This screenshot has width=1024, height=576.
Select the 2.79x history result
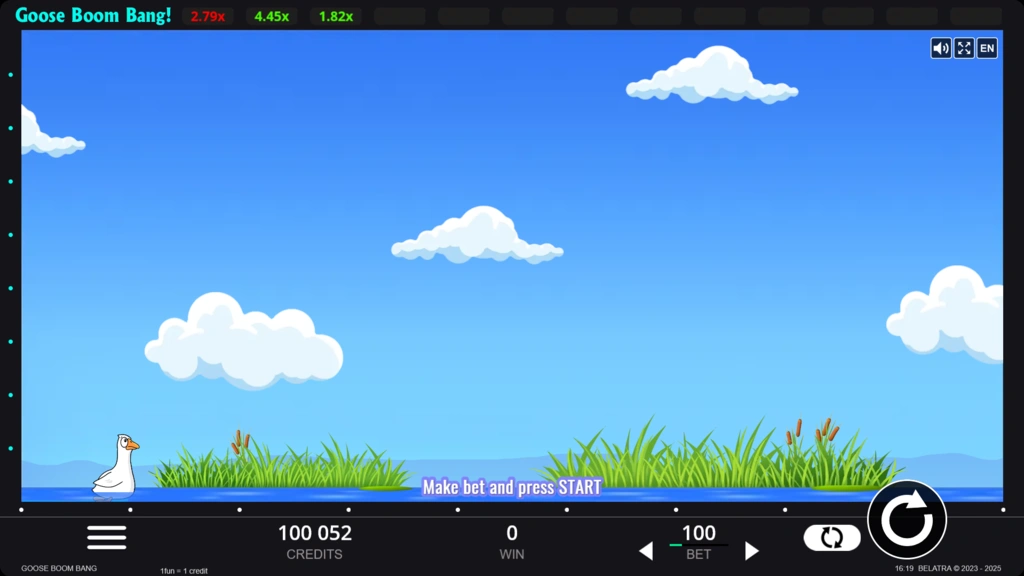(208, 16)
